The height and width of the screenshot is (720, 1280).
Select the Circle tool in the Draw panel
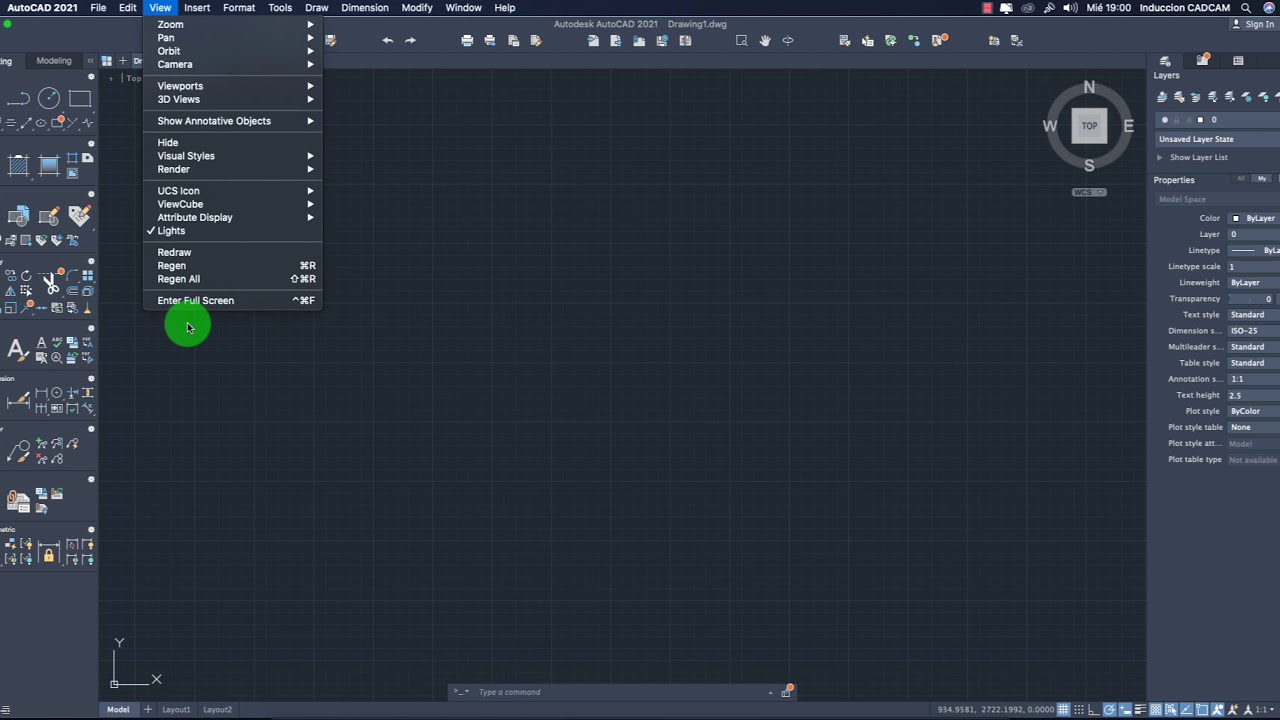[48, 98]
